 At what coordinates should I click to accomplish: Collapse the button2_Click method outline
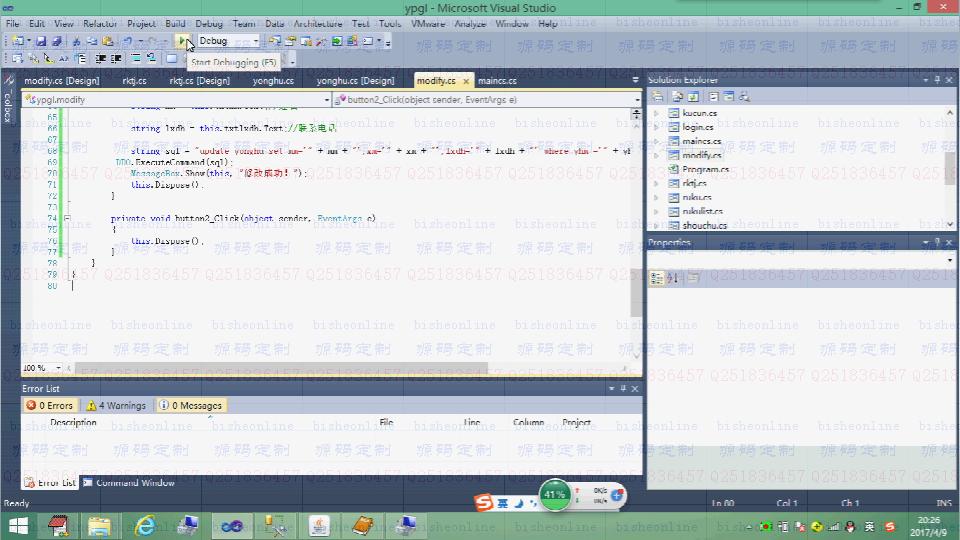click(x=67, y=218)
